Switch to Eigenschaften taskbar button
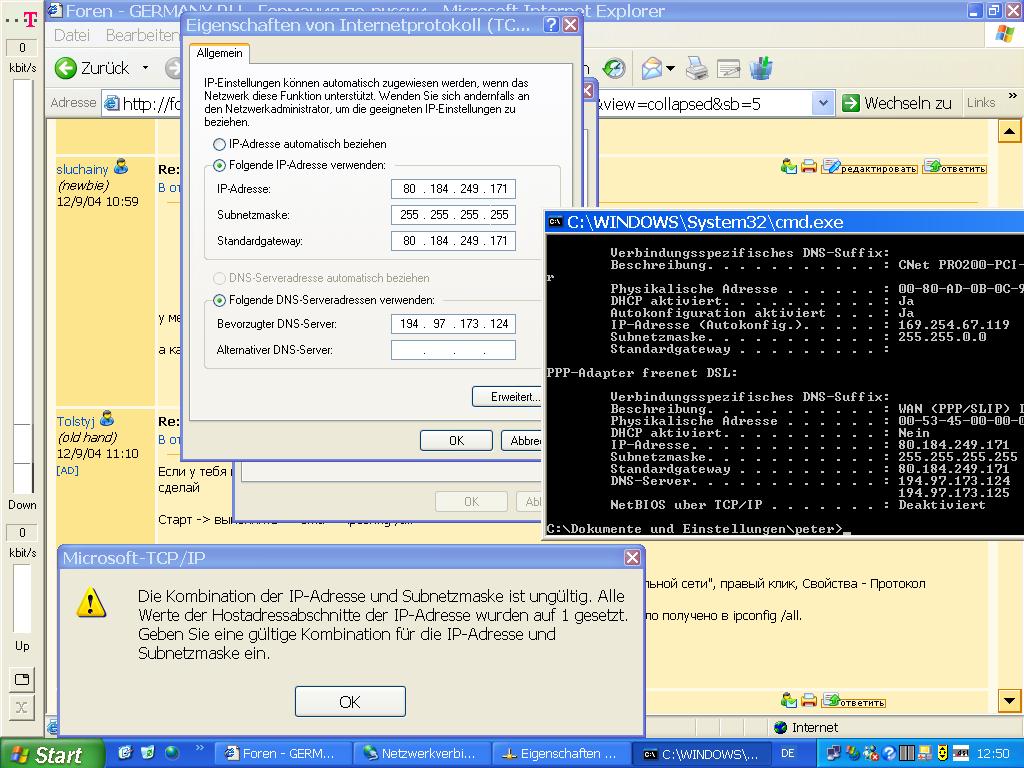This screenshot has width=1024, height=768. click(x=561, y=754)
